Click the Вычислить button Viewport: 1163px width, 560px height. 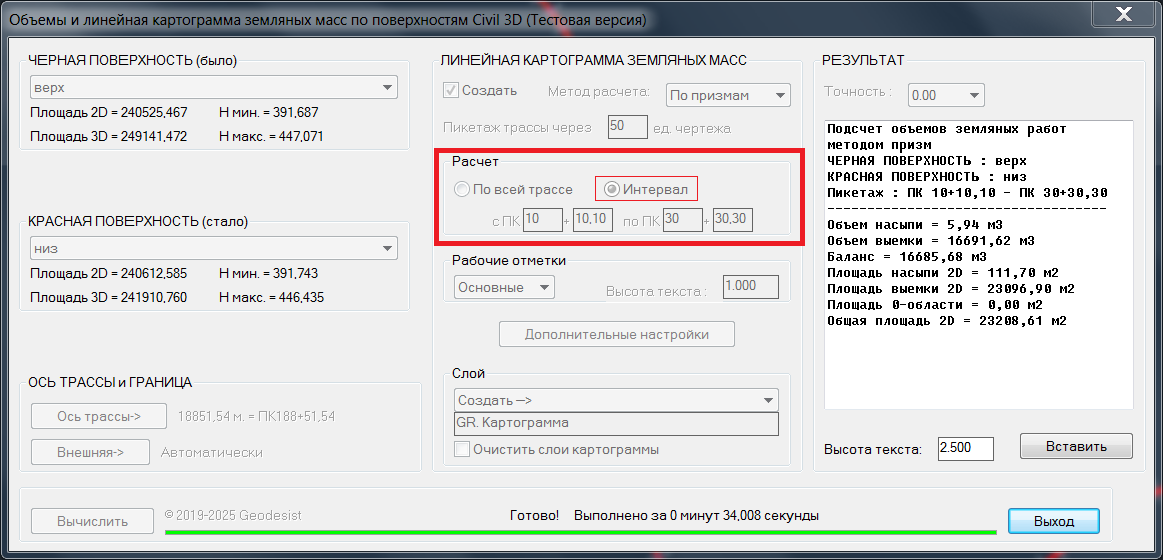(92, 521)
